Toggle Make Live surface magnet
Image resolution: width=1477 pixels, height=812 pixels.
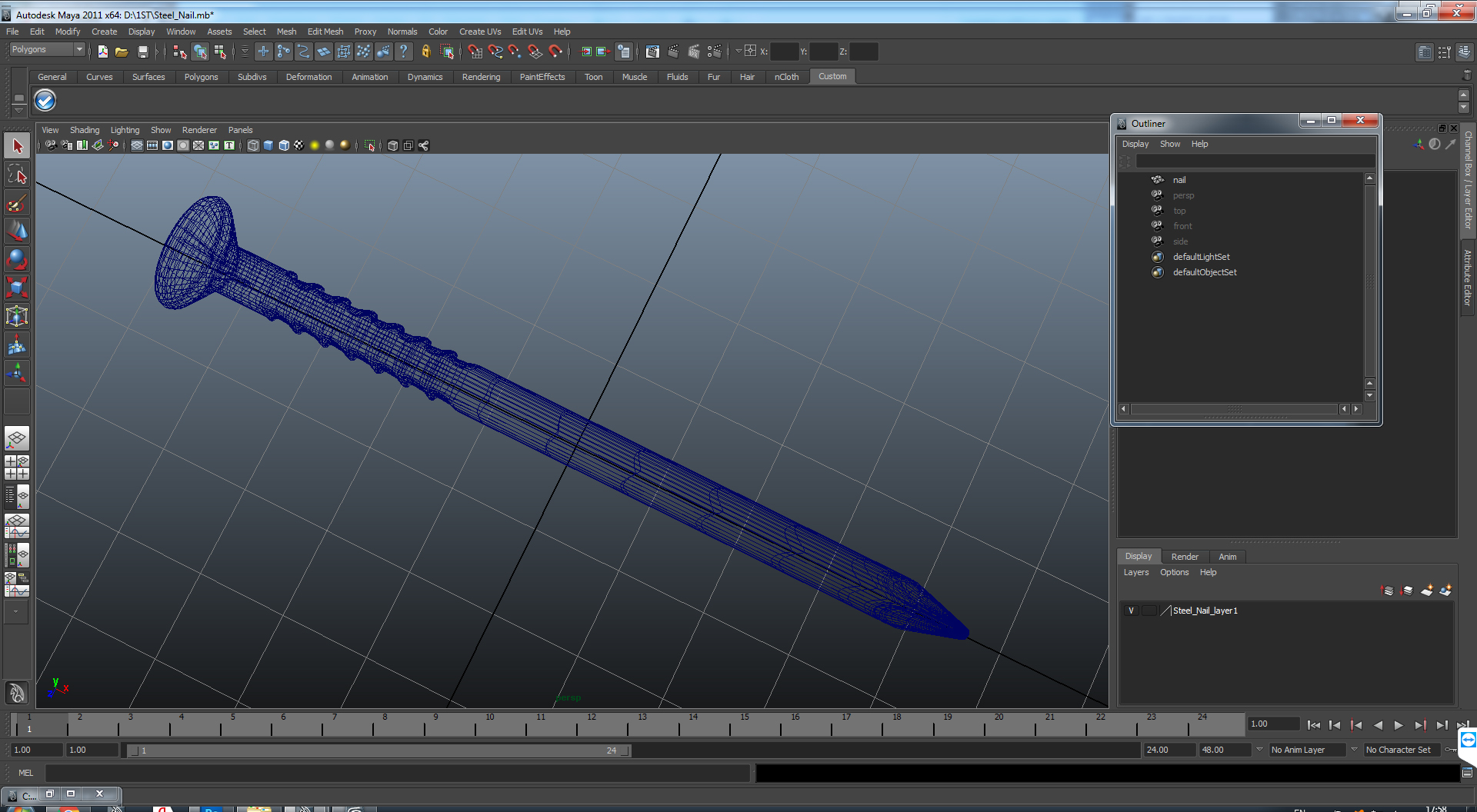click(555, 52)
